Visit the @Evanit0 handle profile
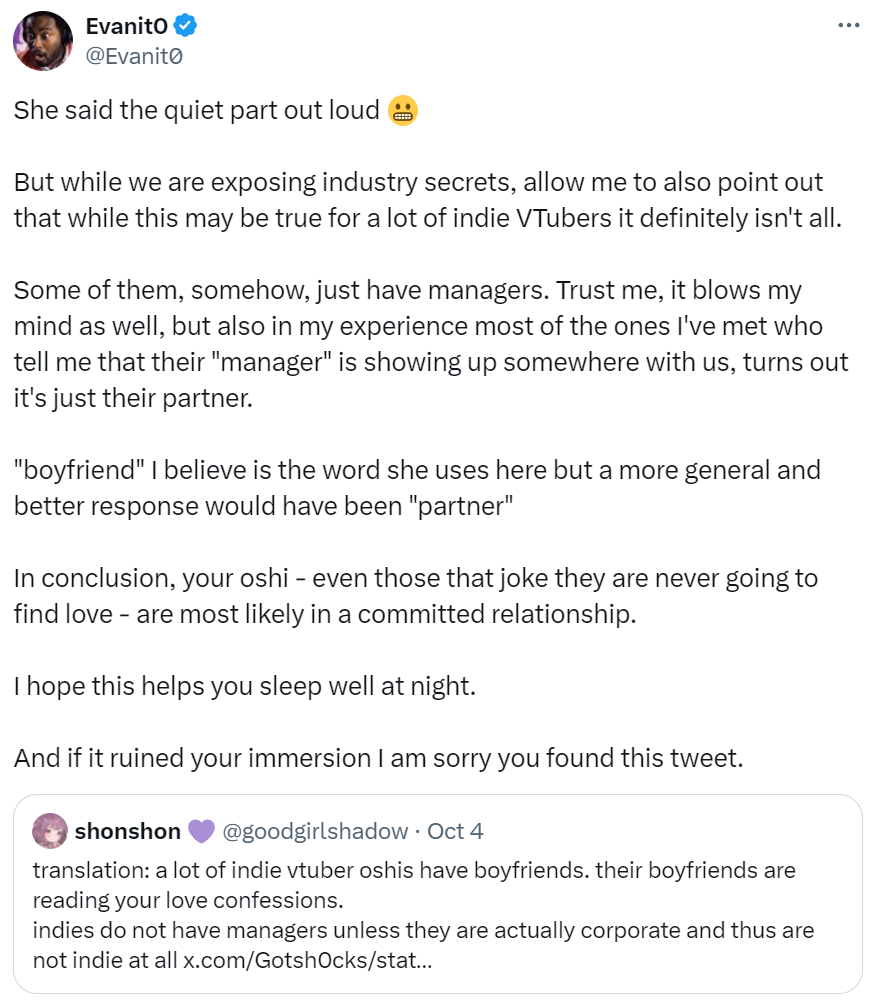 click(x=134, y=56)
